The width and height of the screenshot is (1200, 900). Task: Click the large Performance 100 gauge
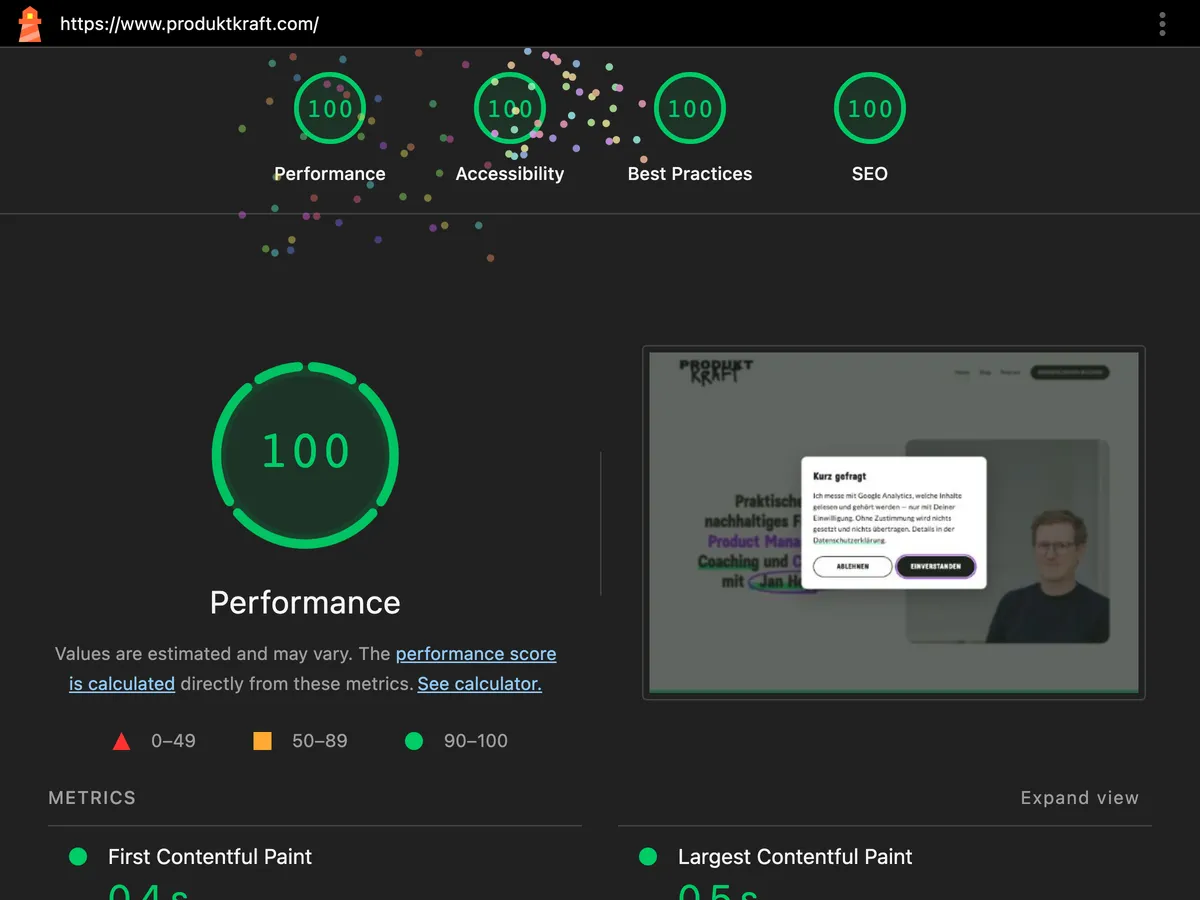(x=305, y=454)
